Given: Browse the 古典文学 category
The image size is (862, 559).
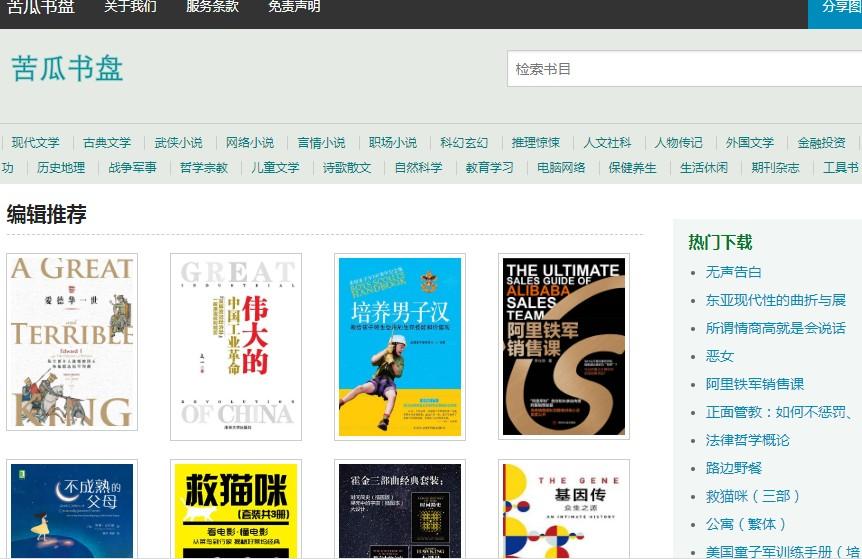Looking at the screenshot, I should tap(107, 143).
